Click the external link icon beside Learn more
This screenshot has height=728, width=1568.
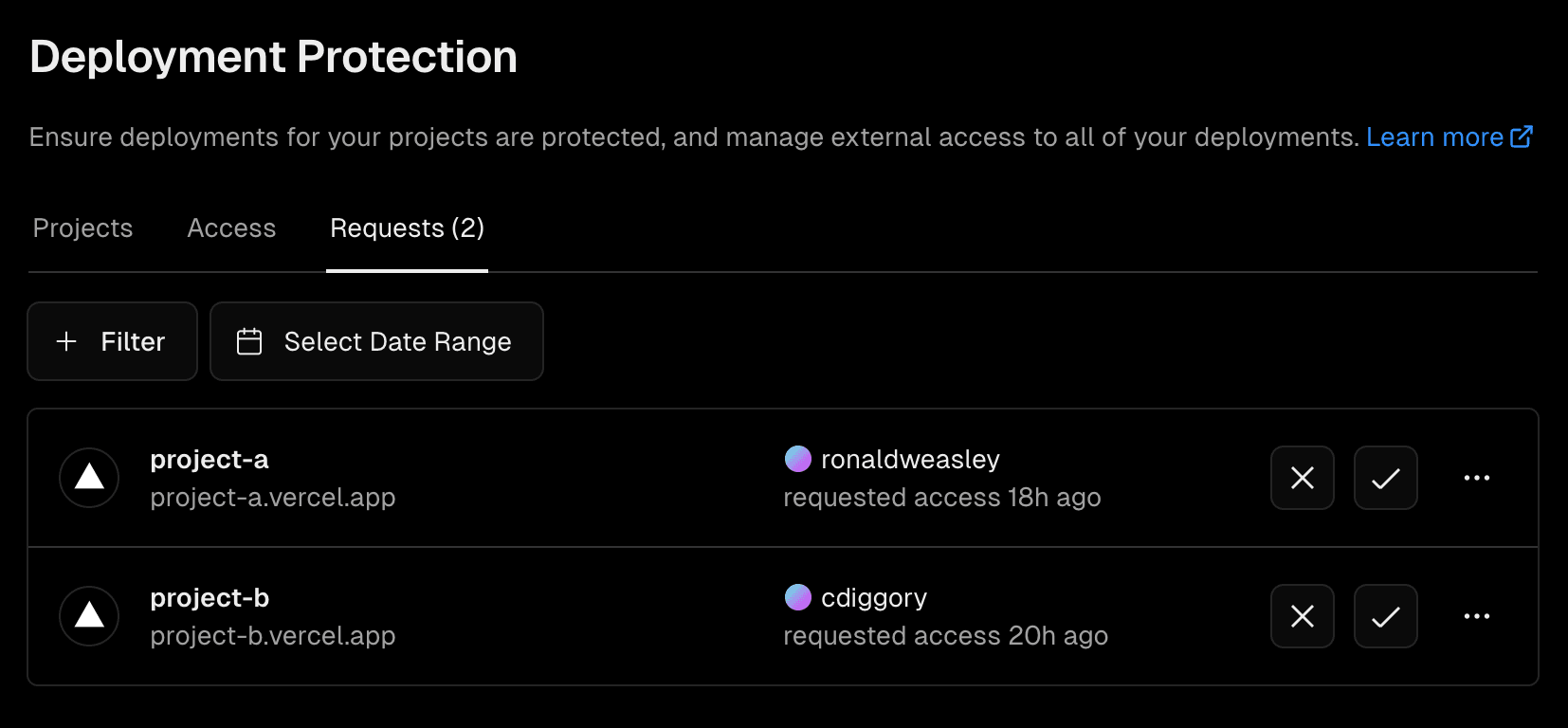(x=1522, y=136)
